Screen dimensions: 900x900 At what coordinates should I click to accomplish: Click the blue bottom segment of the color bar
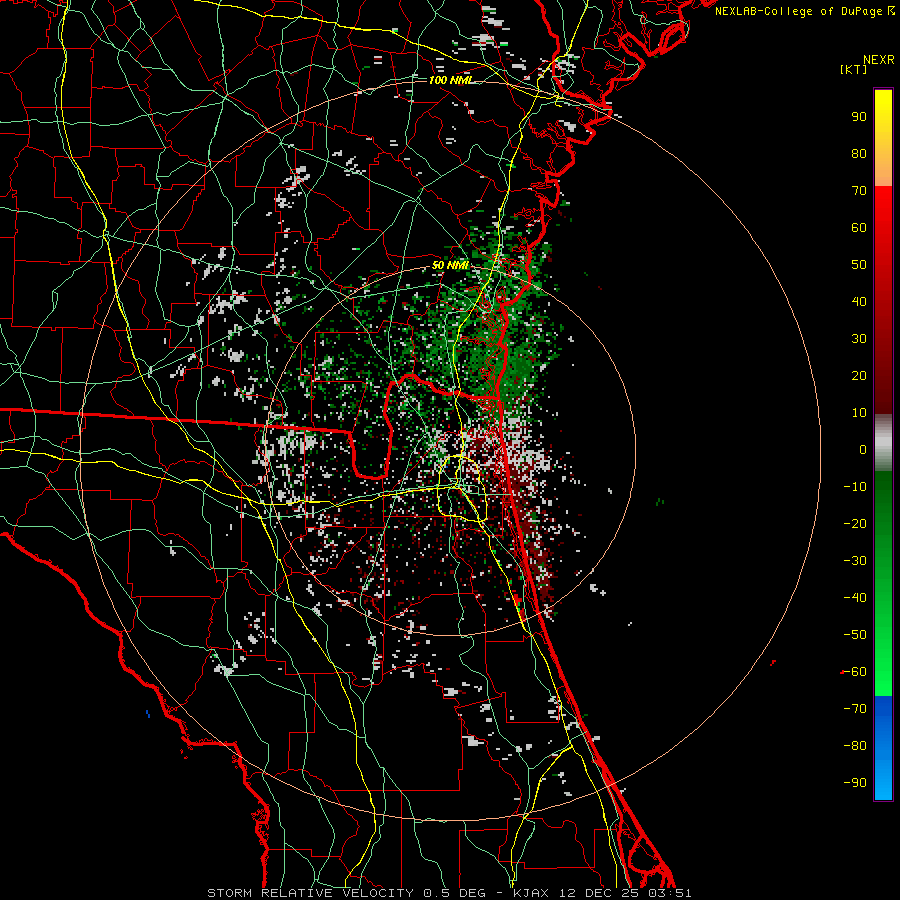(883, 747)
